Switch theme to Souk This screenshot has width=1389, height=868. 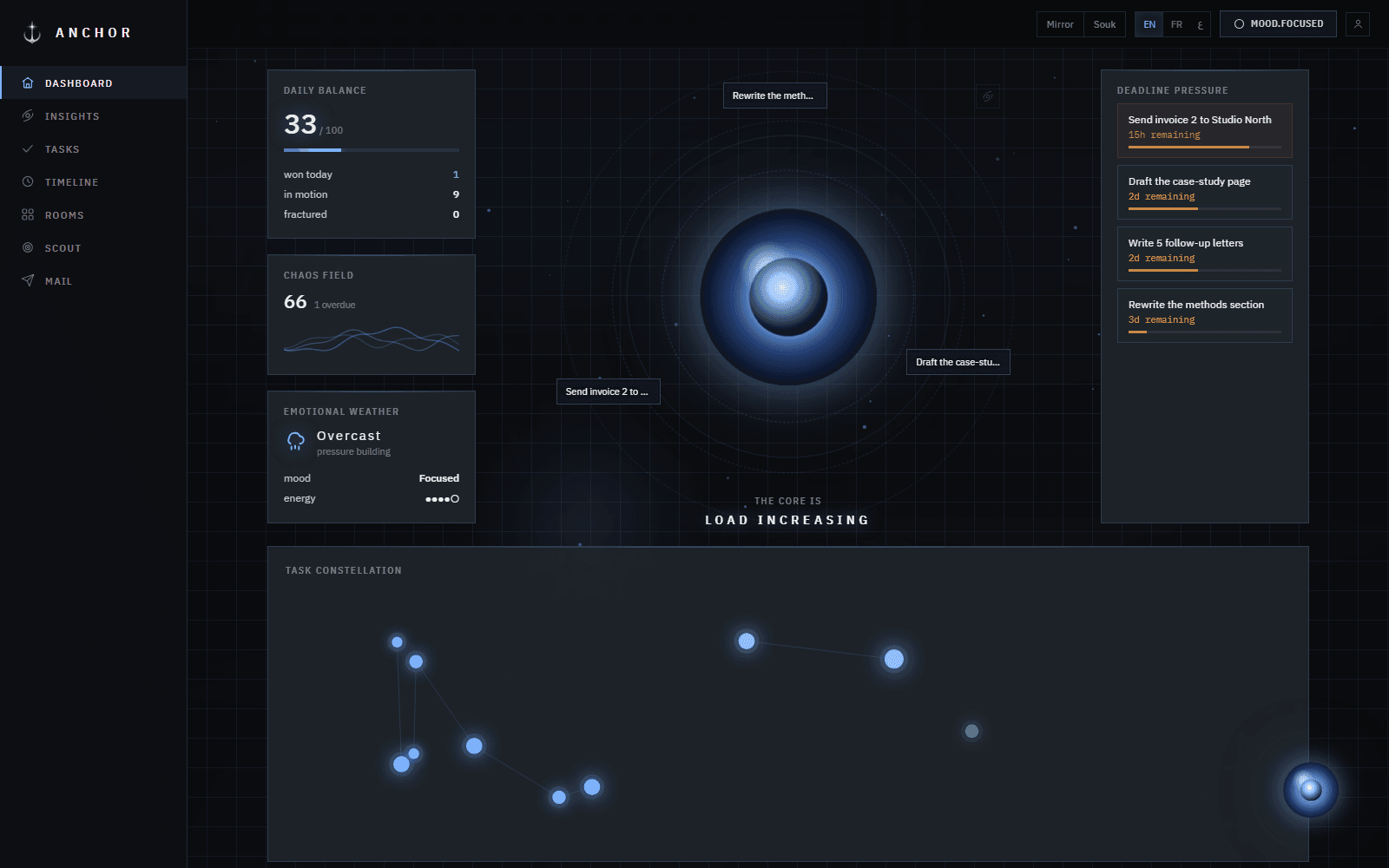coord(1104,24)
